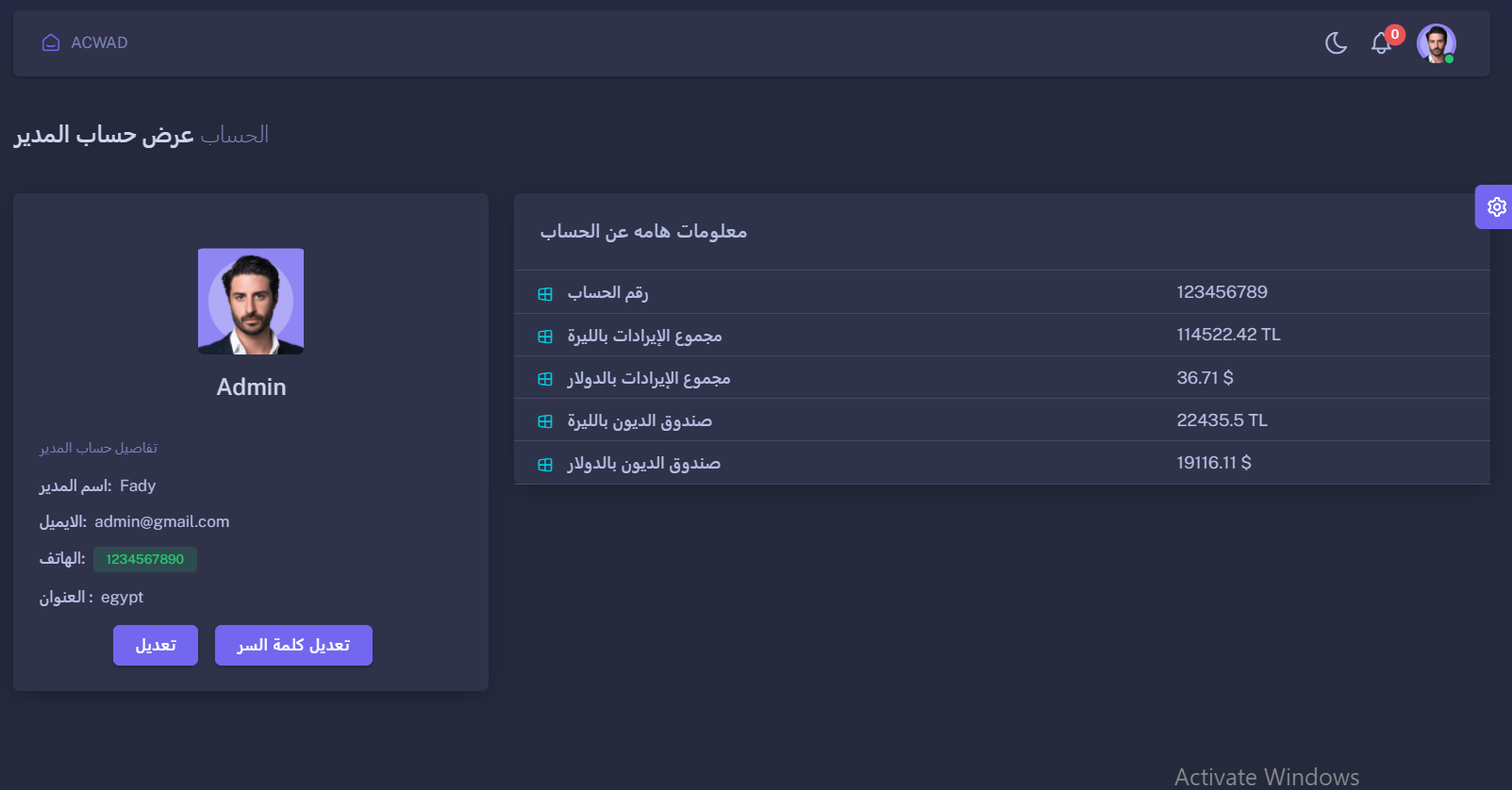Click the تعديل كلمة السر button

point(293,645)
